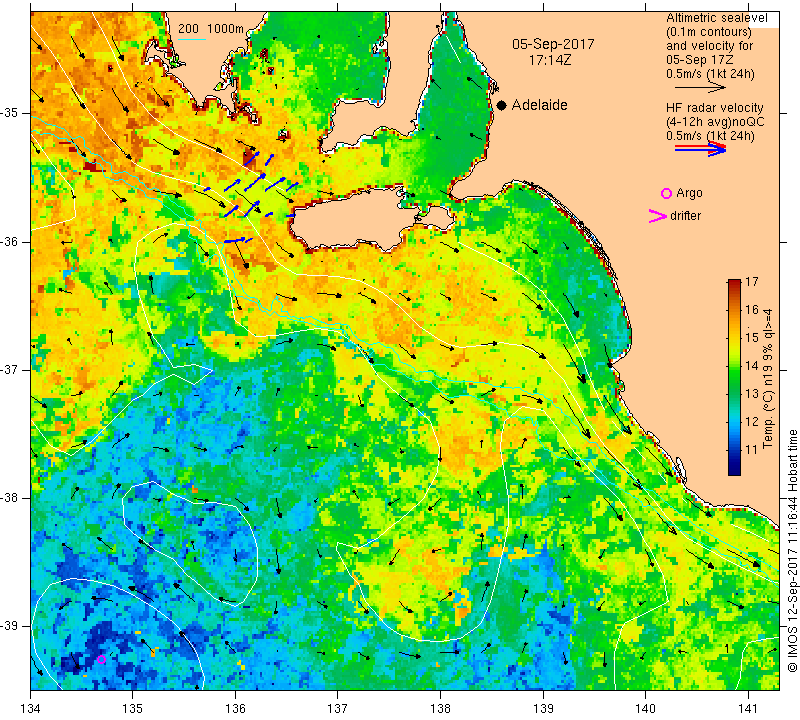Screen dimensions: 800x720
Task: Click the magenta Argo circle in the legend
Action: [666, 193]
